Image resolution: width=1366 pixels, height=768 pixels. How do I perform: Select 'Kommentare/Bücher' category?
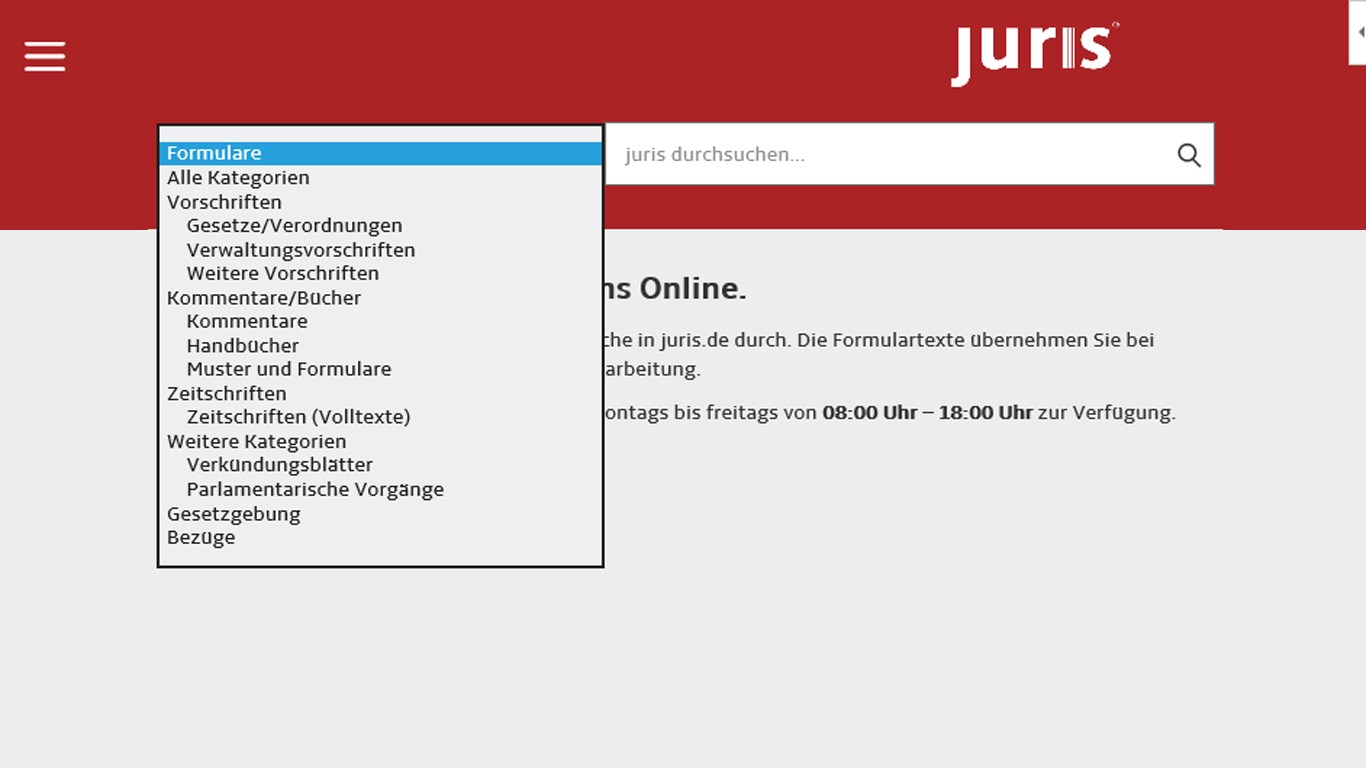(x=381, y=297)
